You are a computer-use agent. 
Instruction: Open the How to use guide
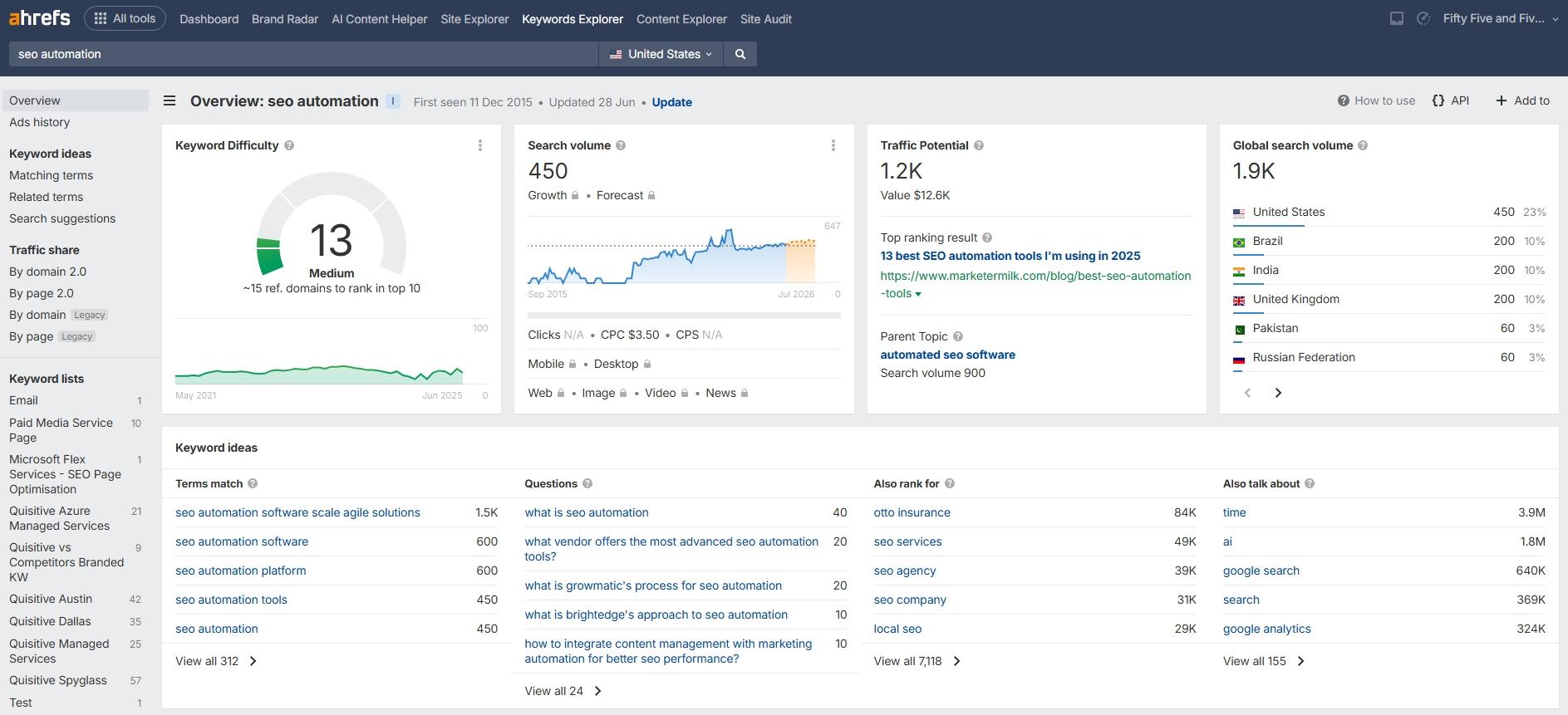[x=1376, y=100]
